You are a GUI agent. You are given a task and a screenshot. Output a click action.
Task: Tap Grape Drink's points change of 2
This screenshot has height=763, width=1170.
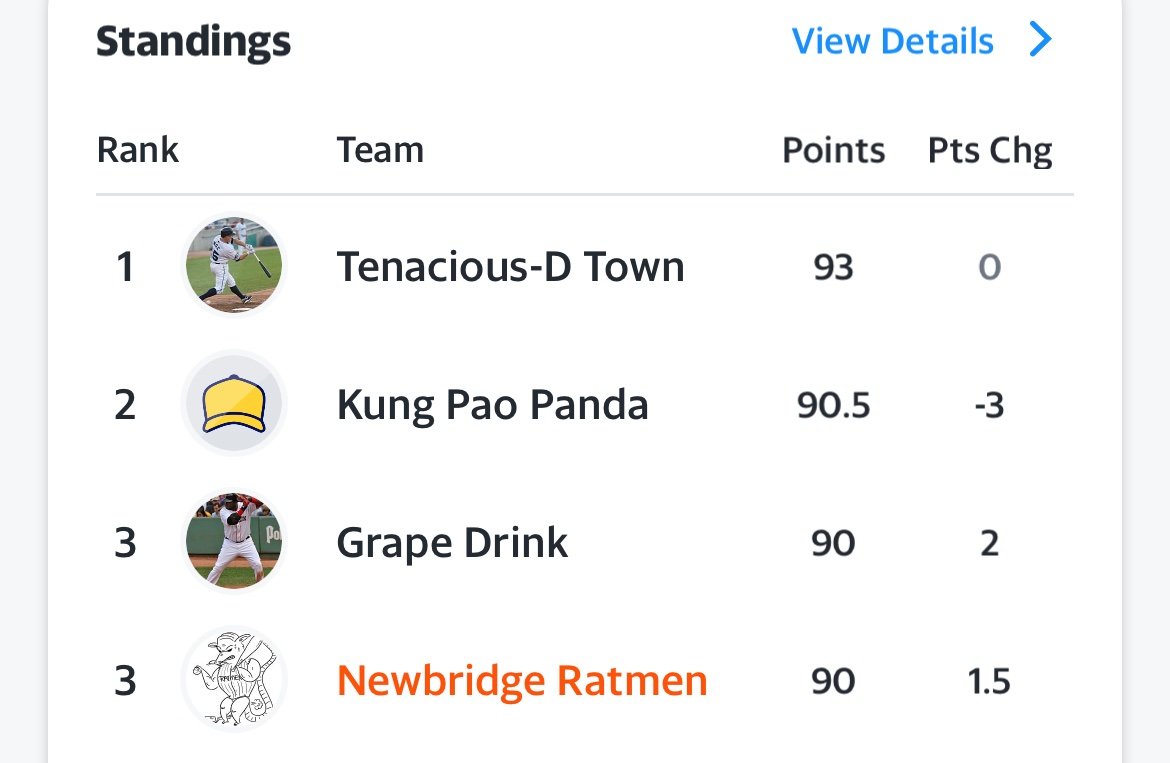click(x=989, y=543)
